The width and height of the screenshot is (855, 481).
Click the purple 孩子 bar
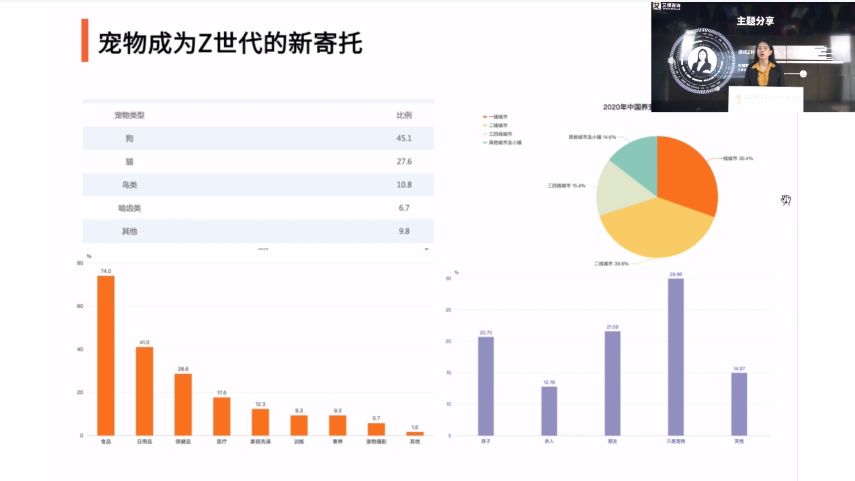(x=486, y=386)
